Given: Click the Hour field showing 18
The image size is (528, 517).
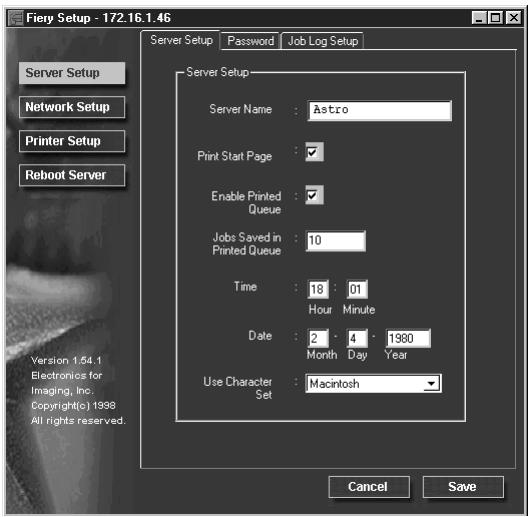Looking at the screenshot, I should click(318, 289).
